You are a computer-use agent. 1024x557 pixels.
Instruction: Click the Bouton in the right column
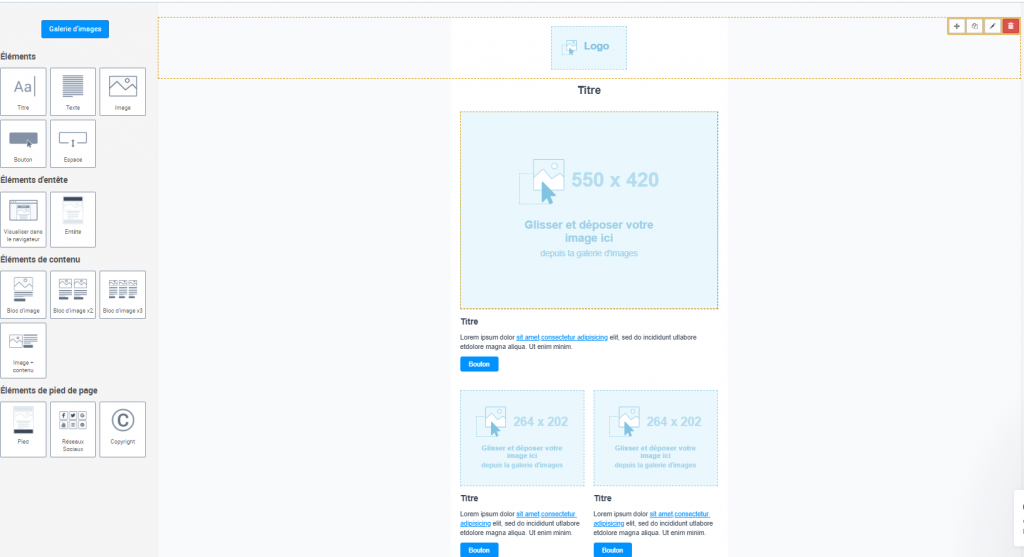coord(613,550)
